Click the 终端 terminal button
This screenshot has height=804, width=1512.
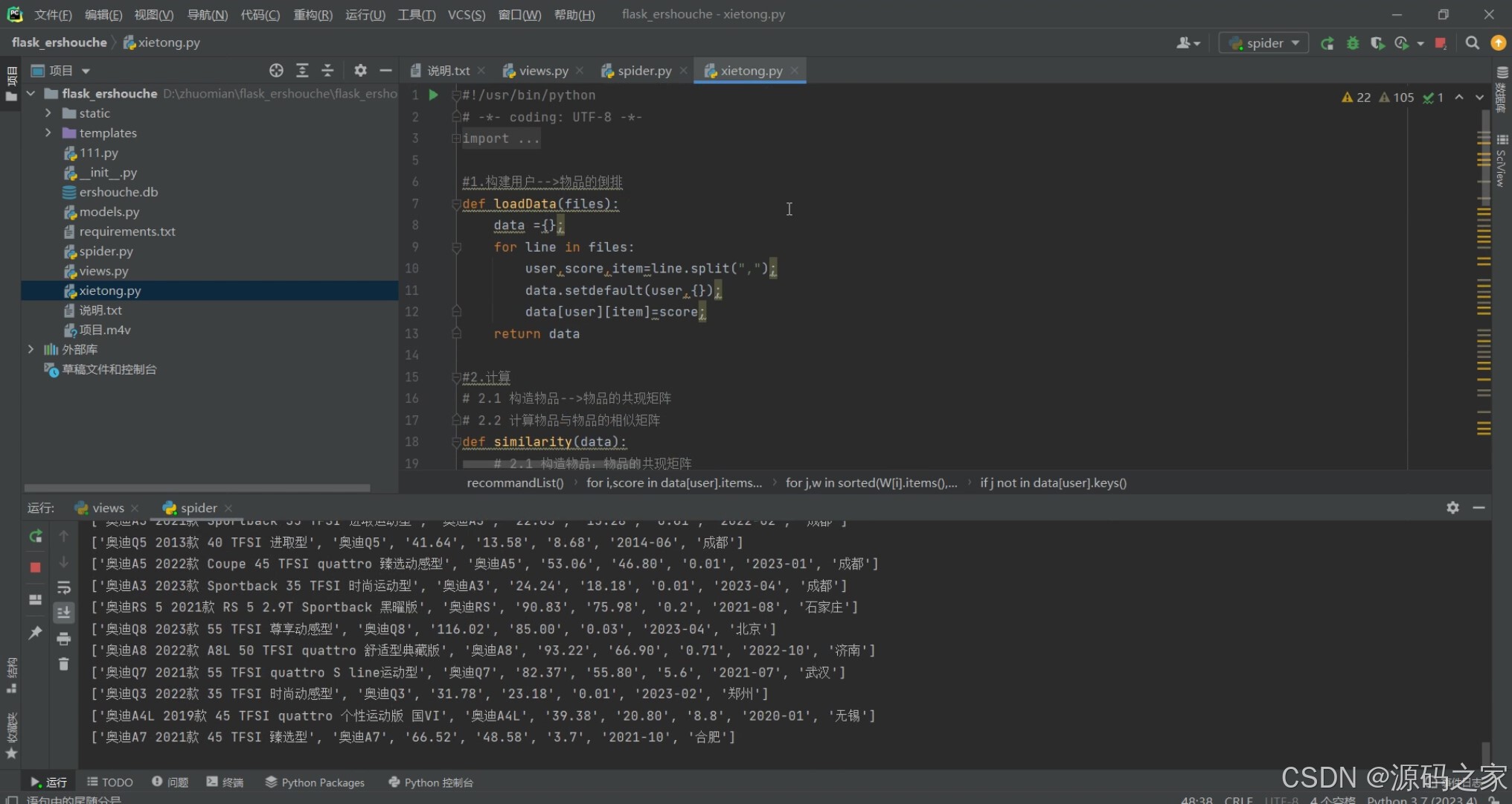tap(225, 782)
